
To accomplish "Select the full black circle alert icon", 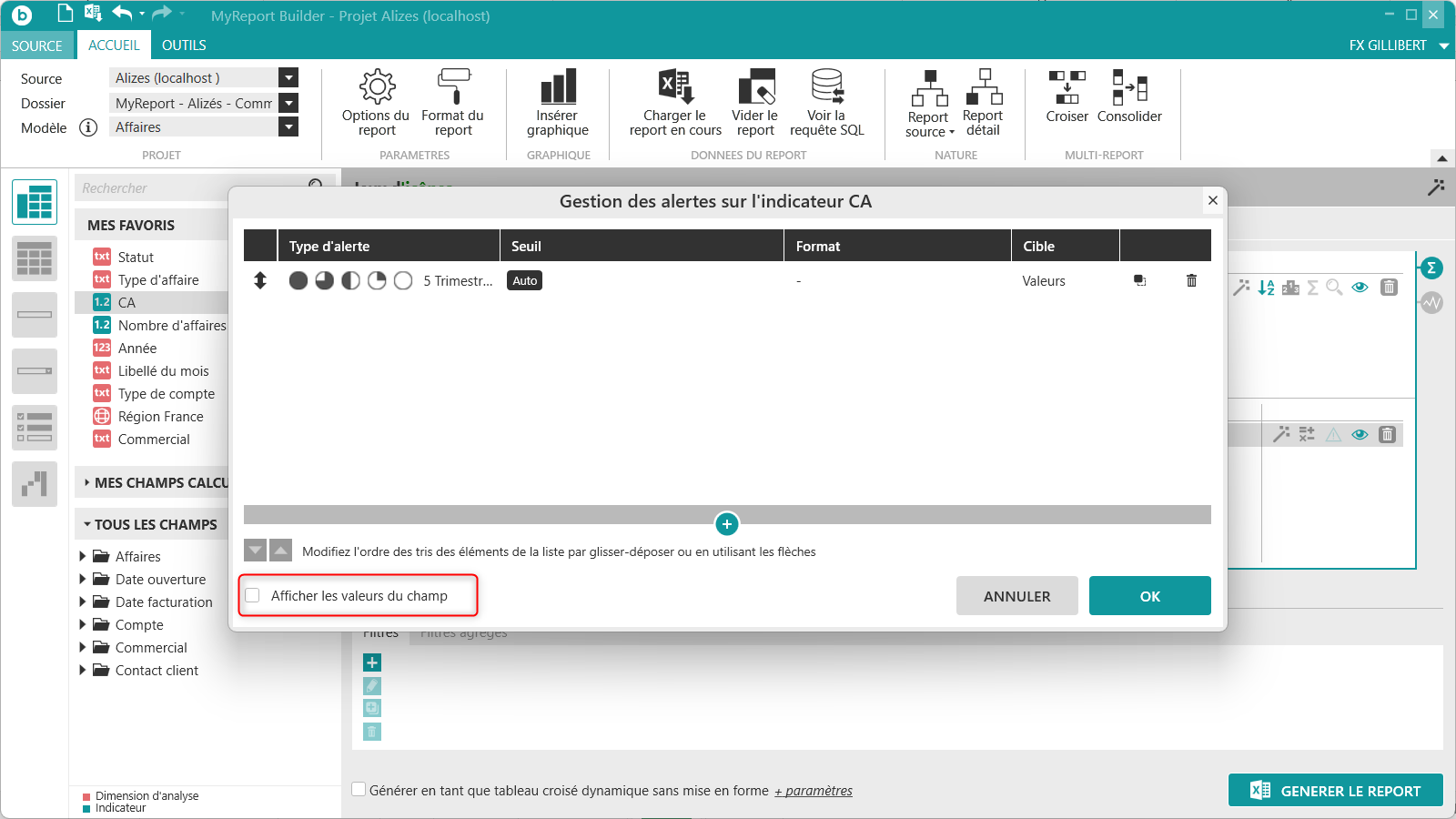I will point(298,280).
